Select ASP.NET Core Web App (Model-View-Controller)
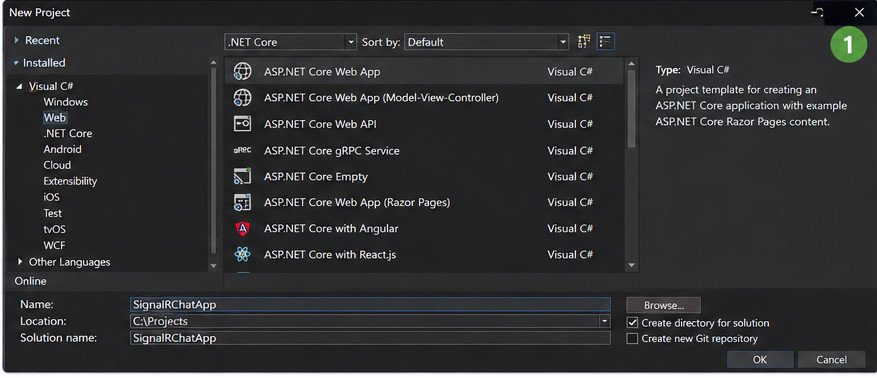Viewport: 877px width, 378px height. pos(425,98)
